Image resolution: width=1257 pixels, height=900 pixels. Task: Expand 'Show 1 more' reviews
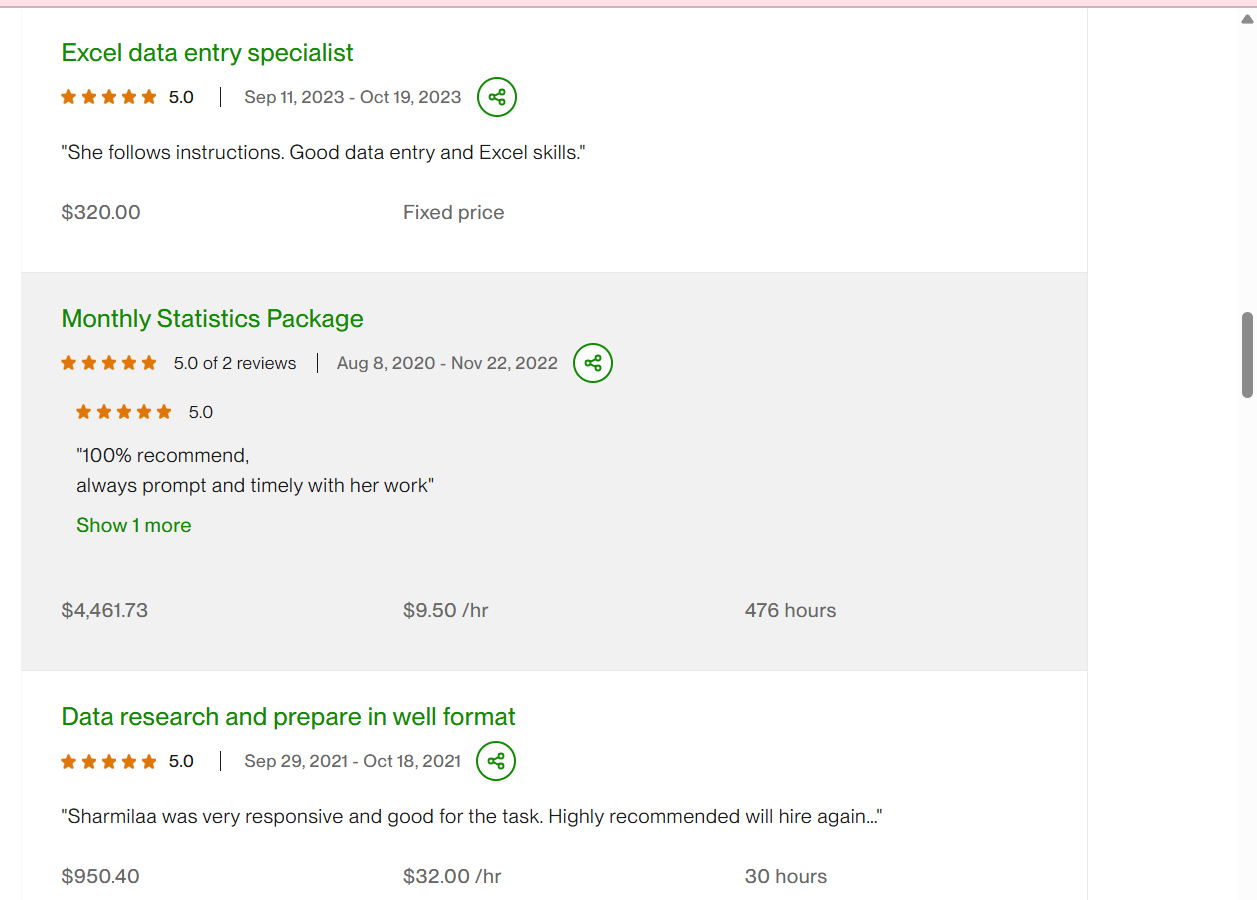click(133, 525)
